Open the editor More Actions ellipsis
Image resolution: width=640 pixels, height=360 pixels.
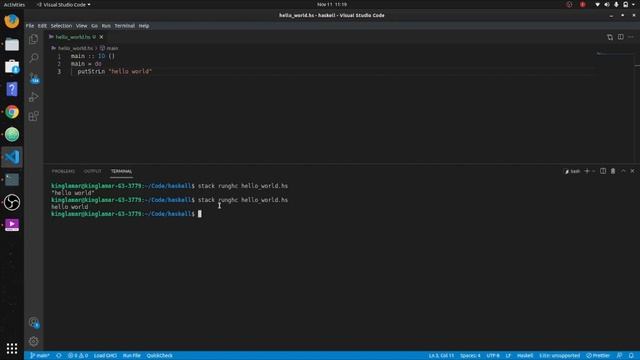click(x=631, y=37)
